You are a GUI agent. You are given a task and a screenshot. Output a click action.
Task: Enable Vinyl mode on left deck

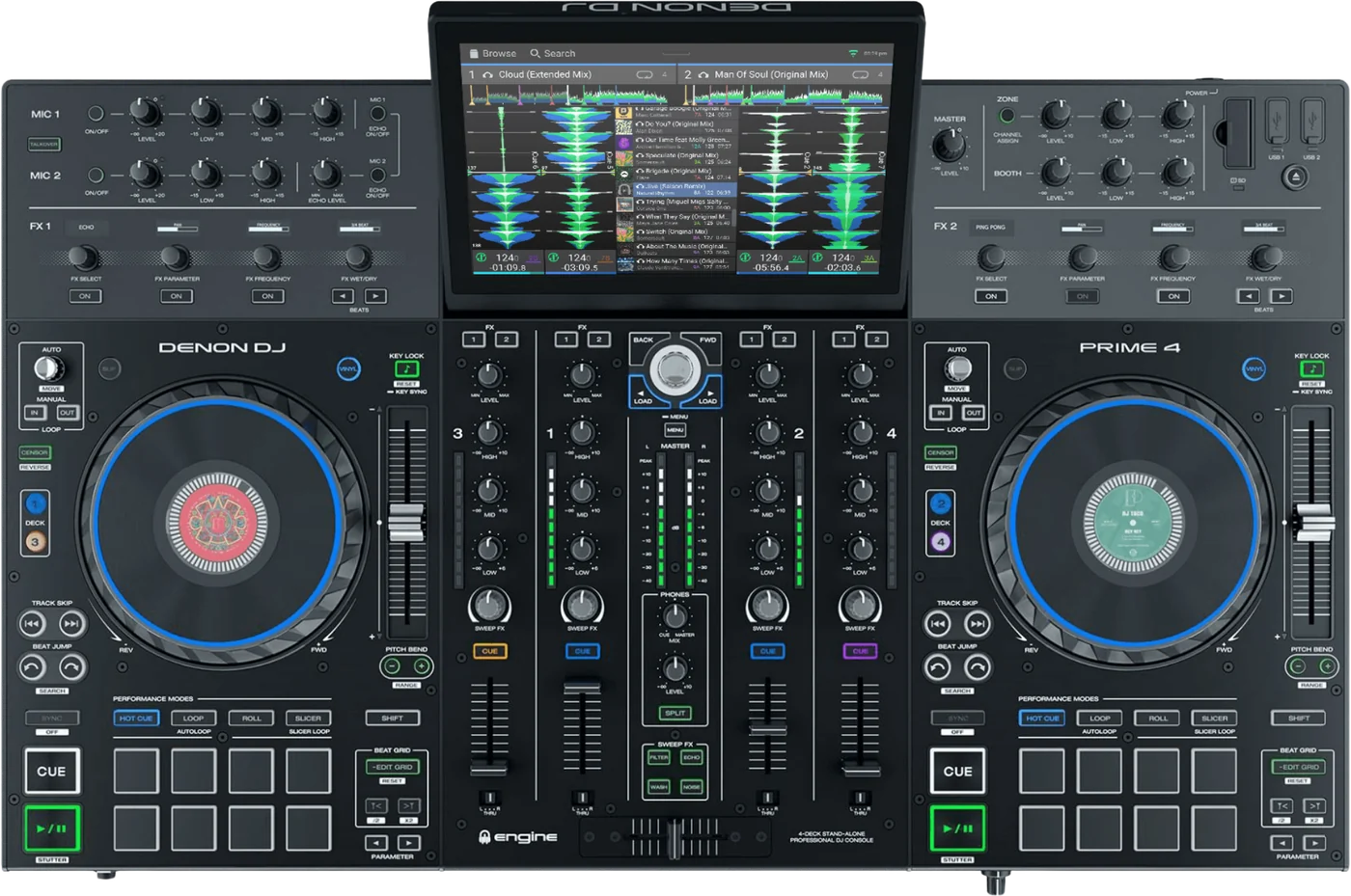(x=348, y=368)
